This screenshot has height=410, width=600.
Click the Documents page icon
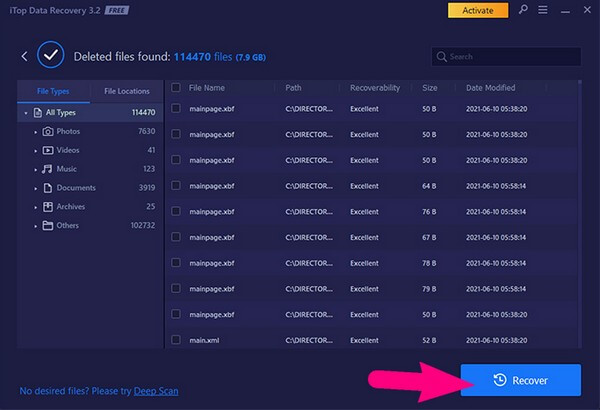[47, 188]
